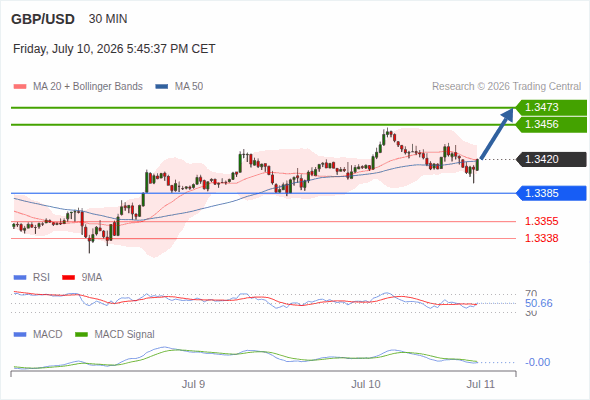Select the 1.3473 green resistance label
Image resolution: width=590 pixels, height=400 pixels.
(x=551, y=107)
